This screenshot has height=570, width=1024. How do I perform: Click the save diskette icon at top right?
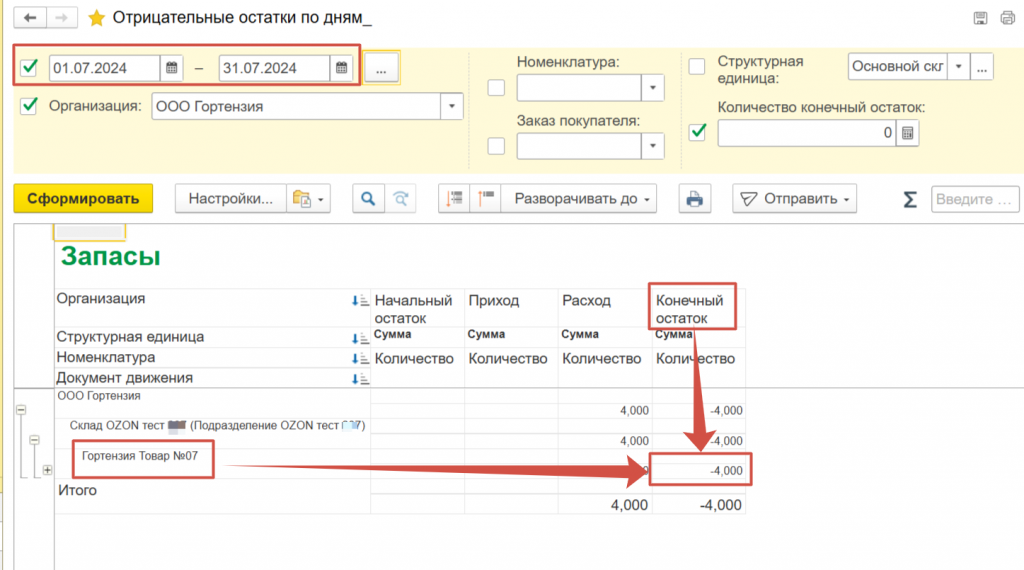pyautogui.click(x=980, y=18)
